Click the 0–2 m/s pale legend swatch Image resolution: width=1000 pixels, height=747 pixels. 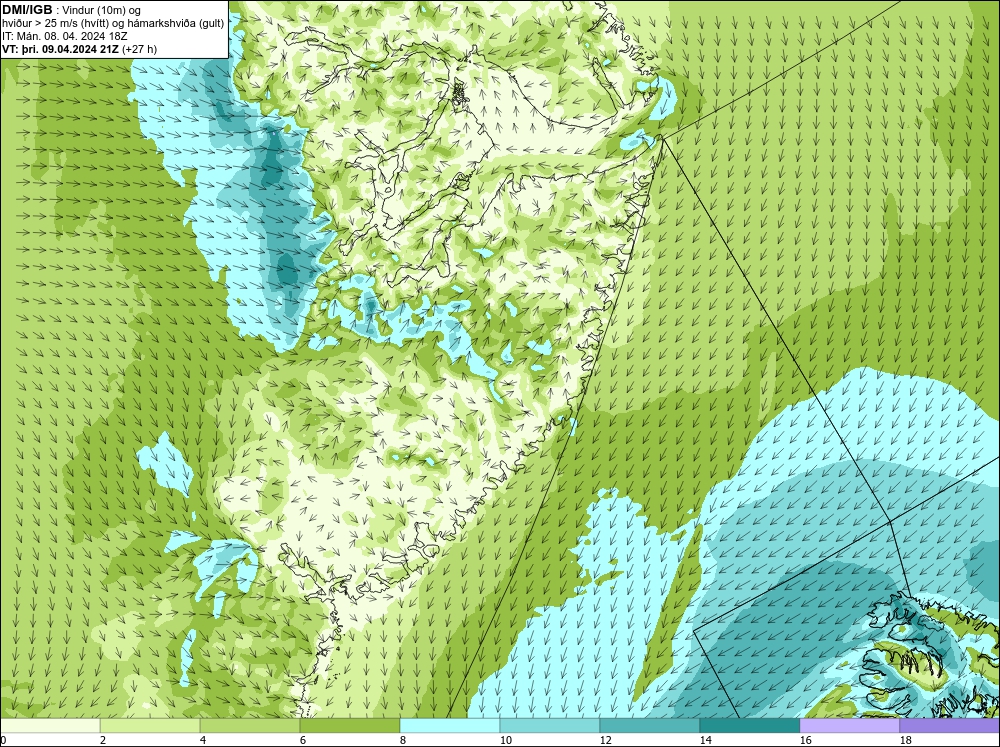pyautogui.click(x=50, y=726)
